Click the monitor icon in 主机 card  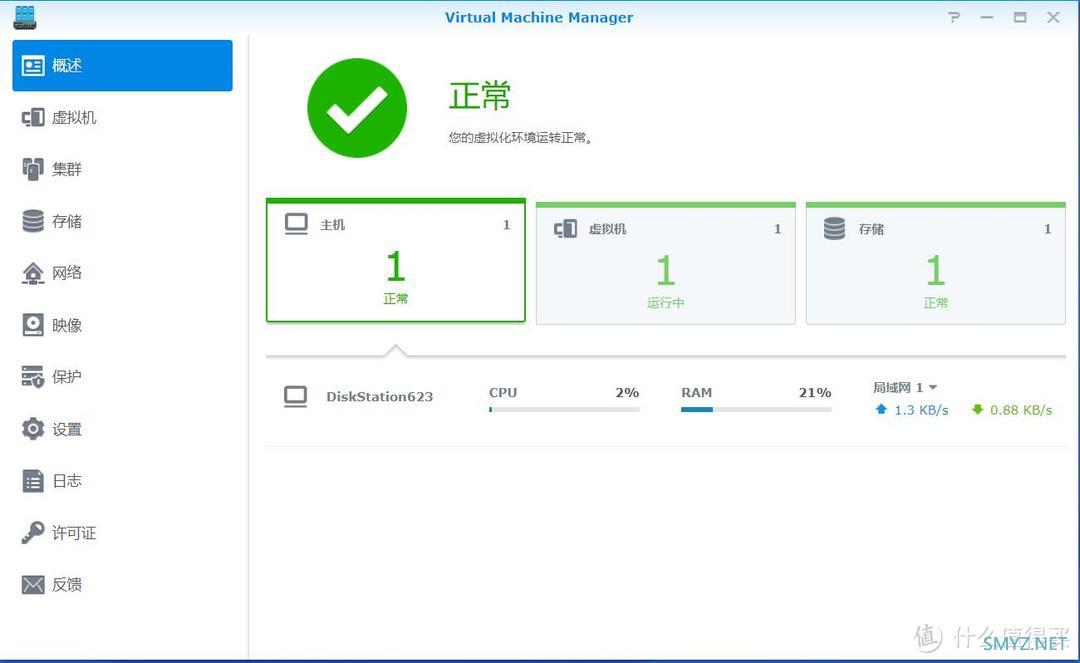point(296,224)
